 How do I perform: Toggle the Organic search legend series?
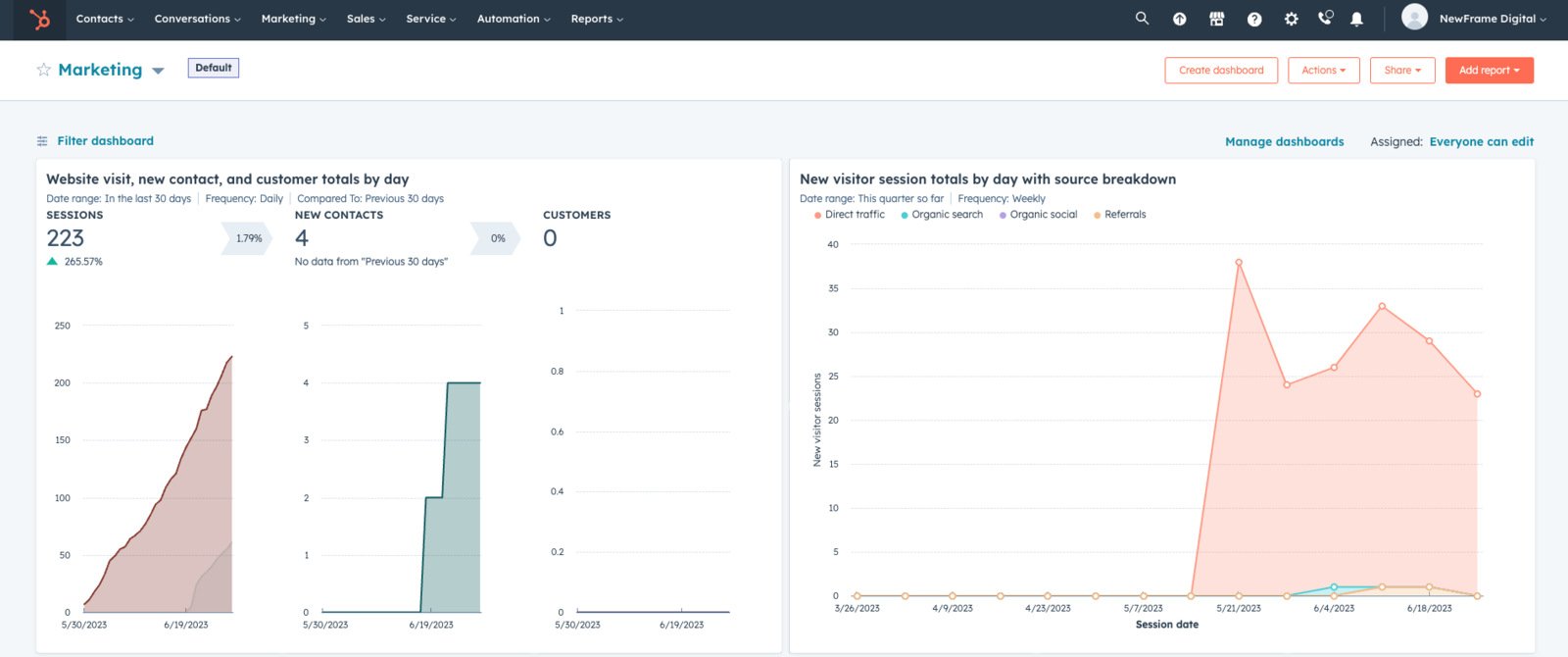(x=941, y=215)
